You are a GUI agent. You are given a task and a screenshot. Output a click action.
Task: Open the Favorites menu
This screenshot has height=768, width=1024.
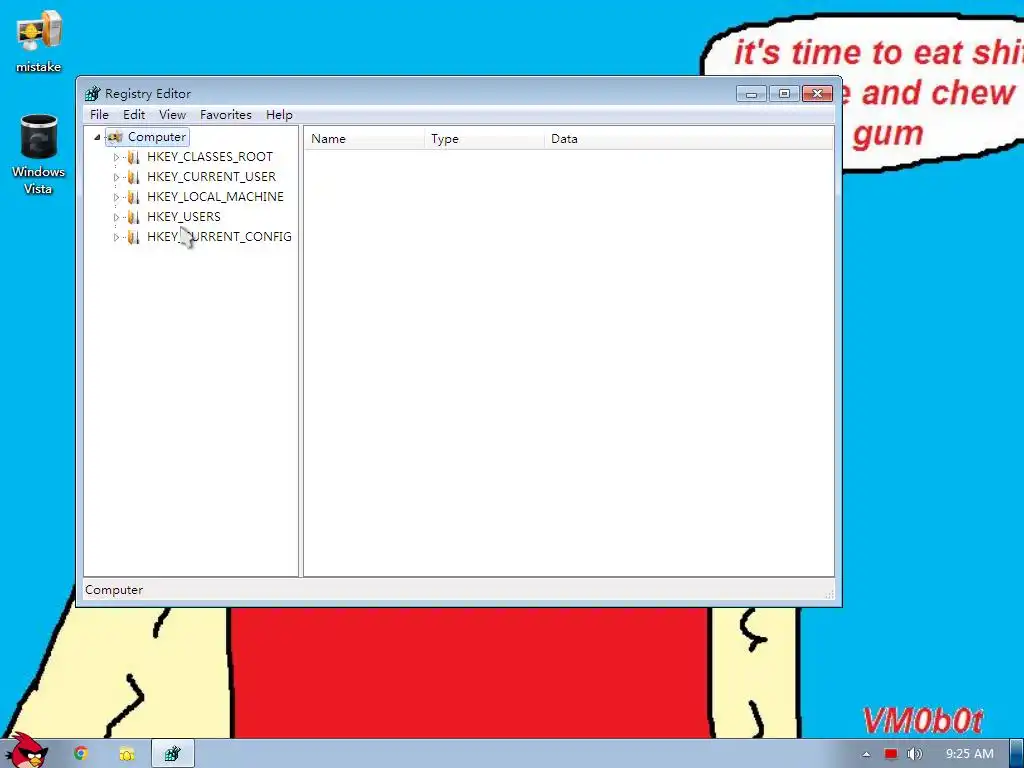tap(225, 115)
